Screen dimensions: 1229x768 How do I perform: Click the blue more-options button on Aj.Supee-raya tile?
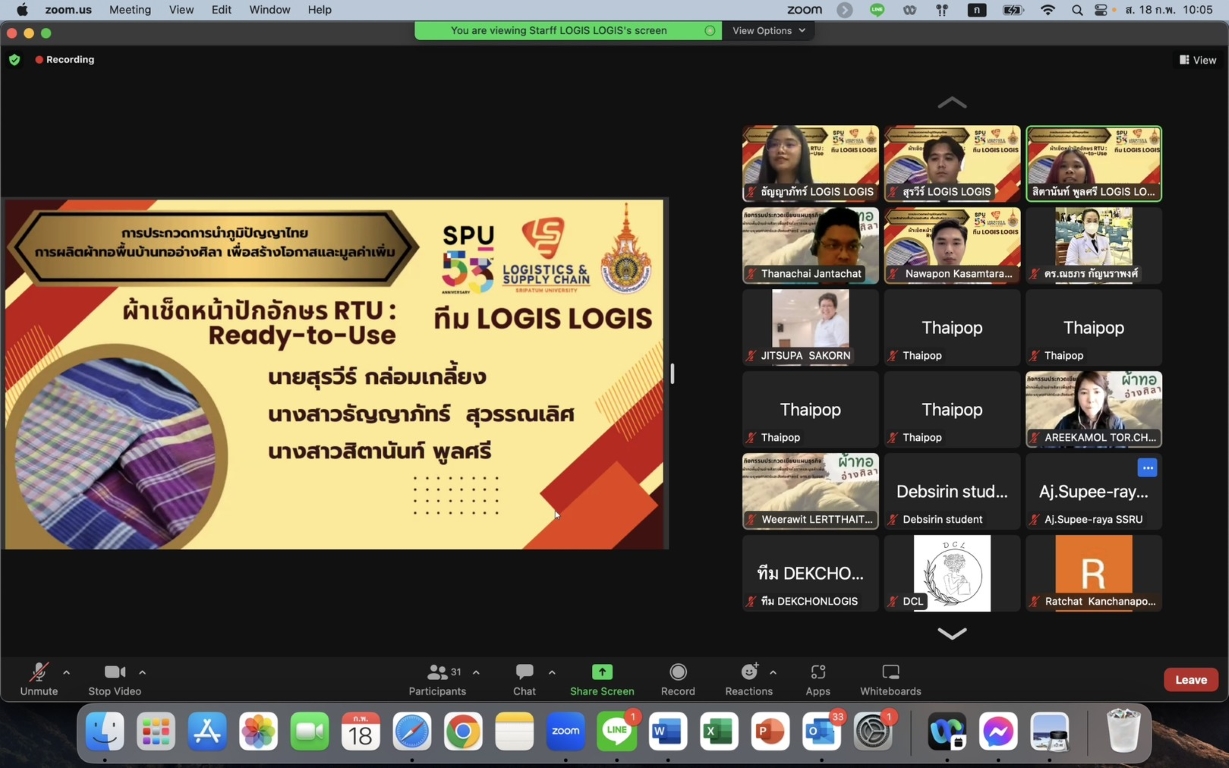[1147, 467]
